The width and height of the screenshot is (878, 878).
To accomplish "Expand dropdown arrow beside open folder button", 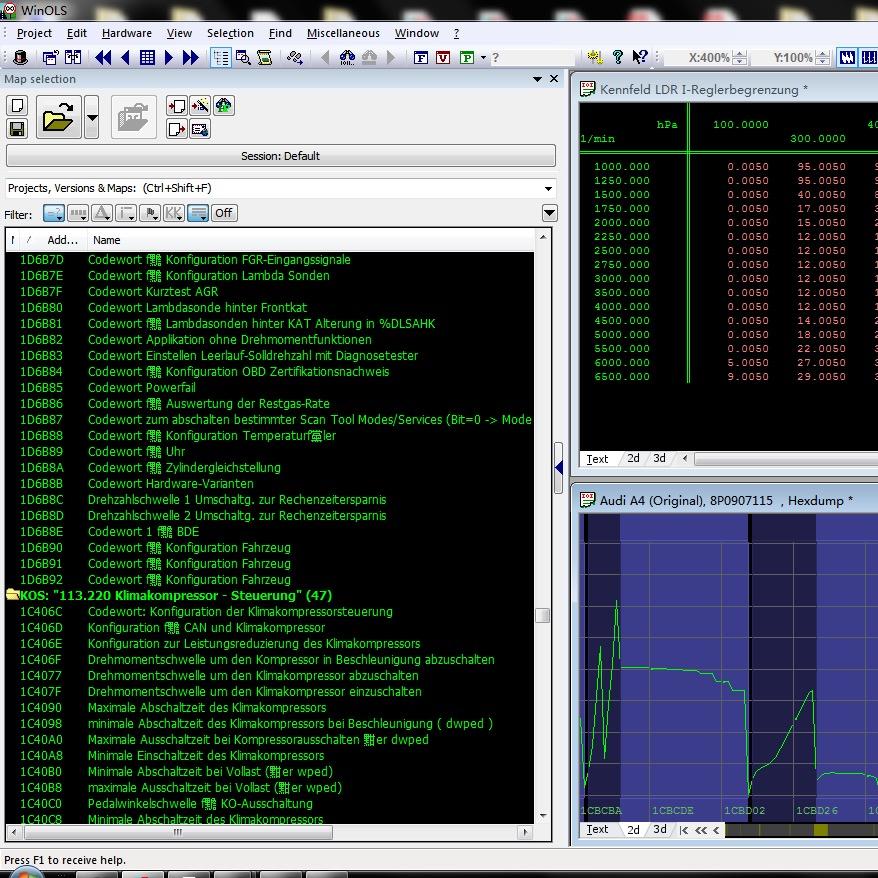I will 92,118.
